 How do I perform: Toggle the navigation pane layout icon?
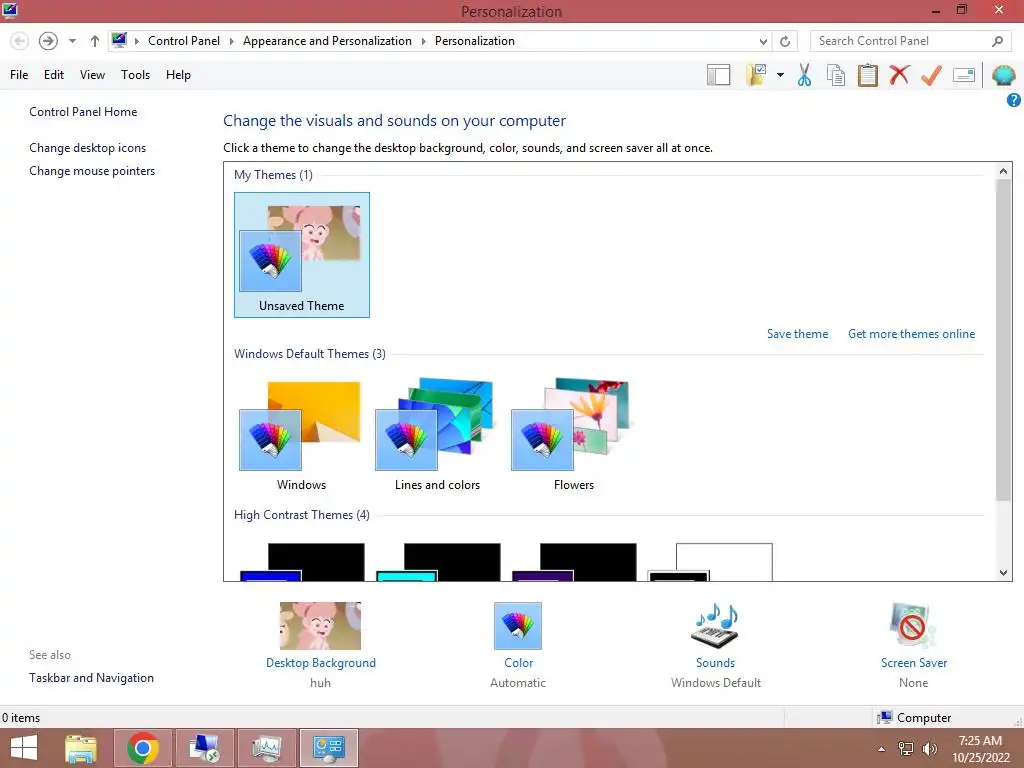point(718,75)
